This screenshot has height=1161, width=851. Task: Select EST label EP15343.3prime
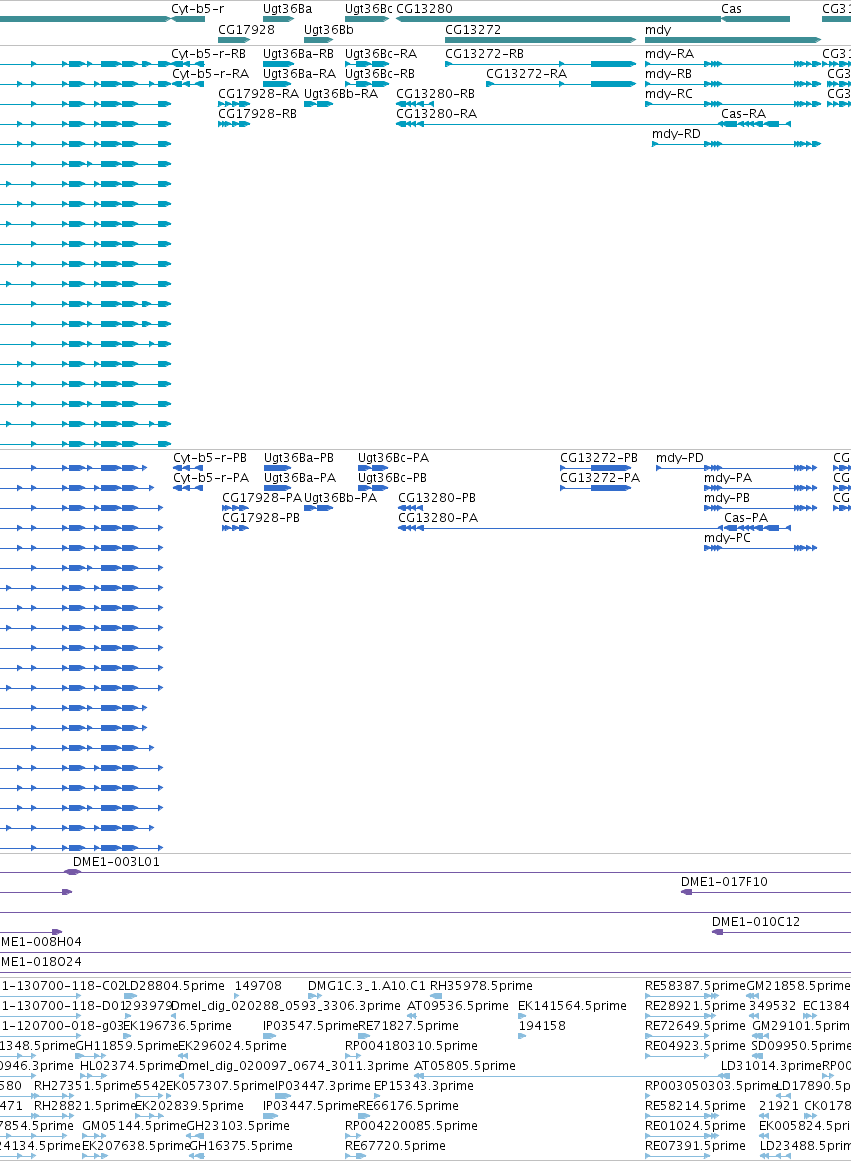coord(424,1086)
